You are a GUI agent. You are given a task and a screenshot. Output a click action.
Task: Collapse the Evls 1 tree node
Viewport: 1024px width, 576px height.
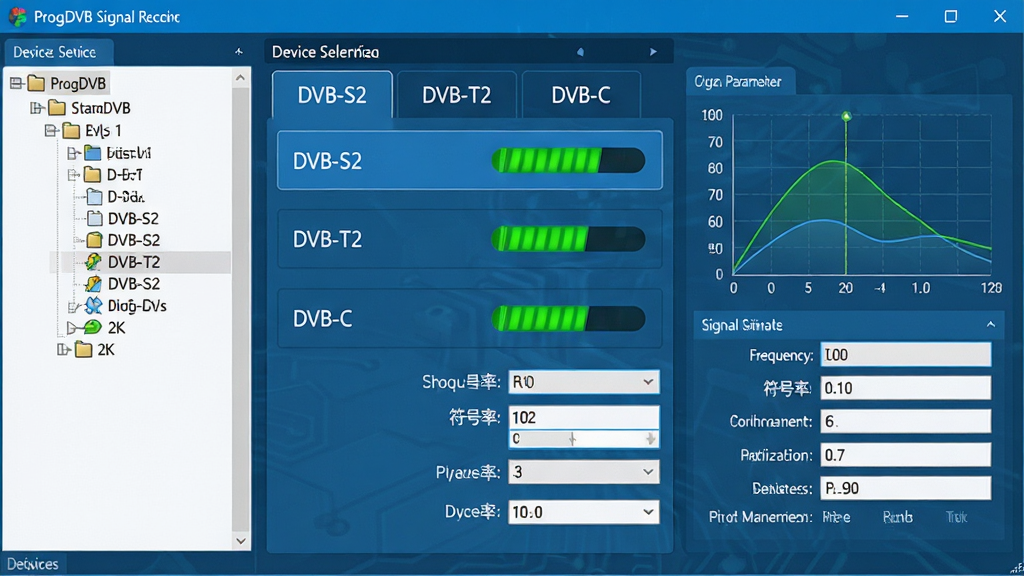point(50,131)
